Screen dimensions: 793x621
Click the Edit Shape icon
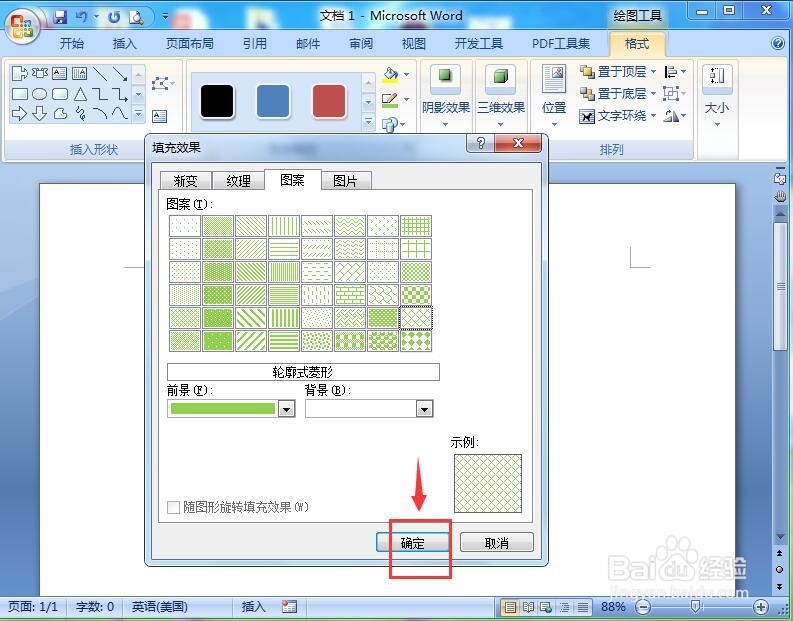(x=161, y=83)
